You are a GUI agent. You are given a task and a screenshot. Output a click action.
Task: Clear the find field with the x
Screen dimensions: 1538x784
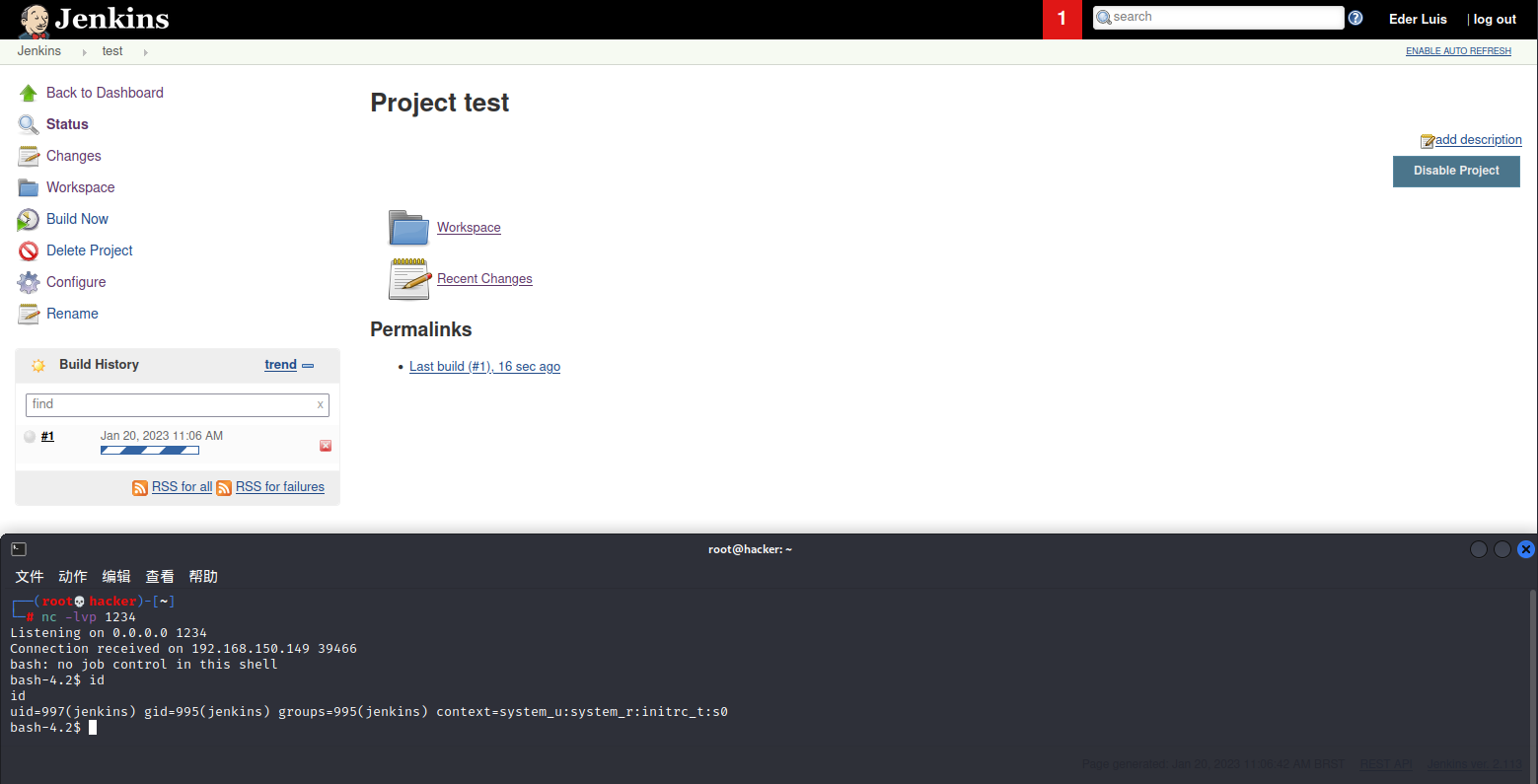[x=320, y=404]
